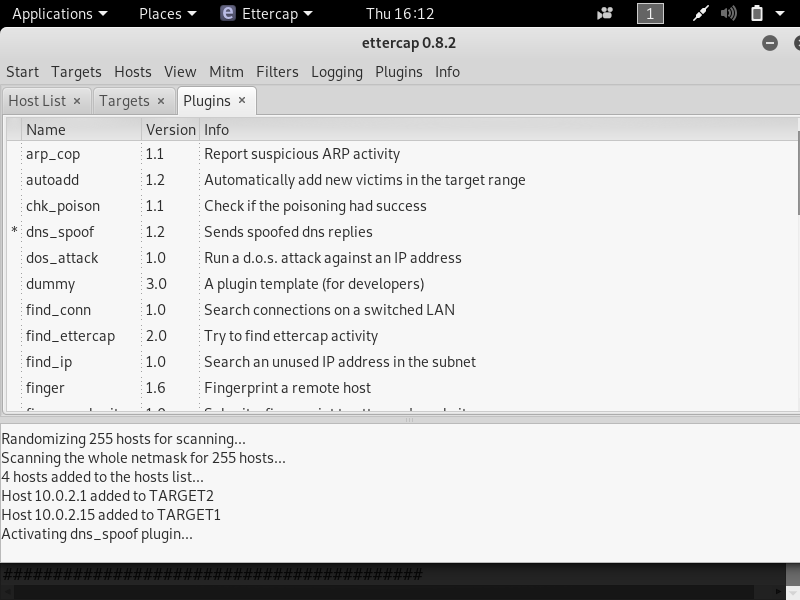This screenshot has height=600, width=800.
Task: Click log line 'Activating dns_spoof plugin...'
Action: [x=97, y=534]
